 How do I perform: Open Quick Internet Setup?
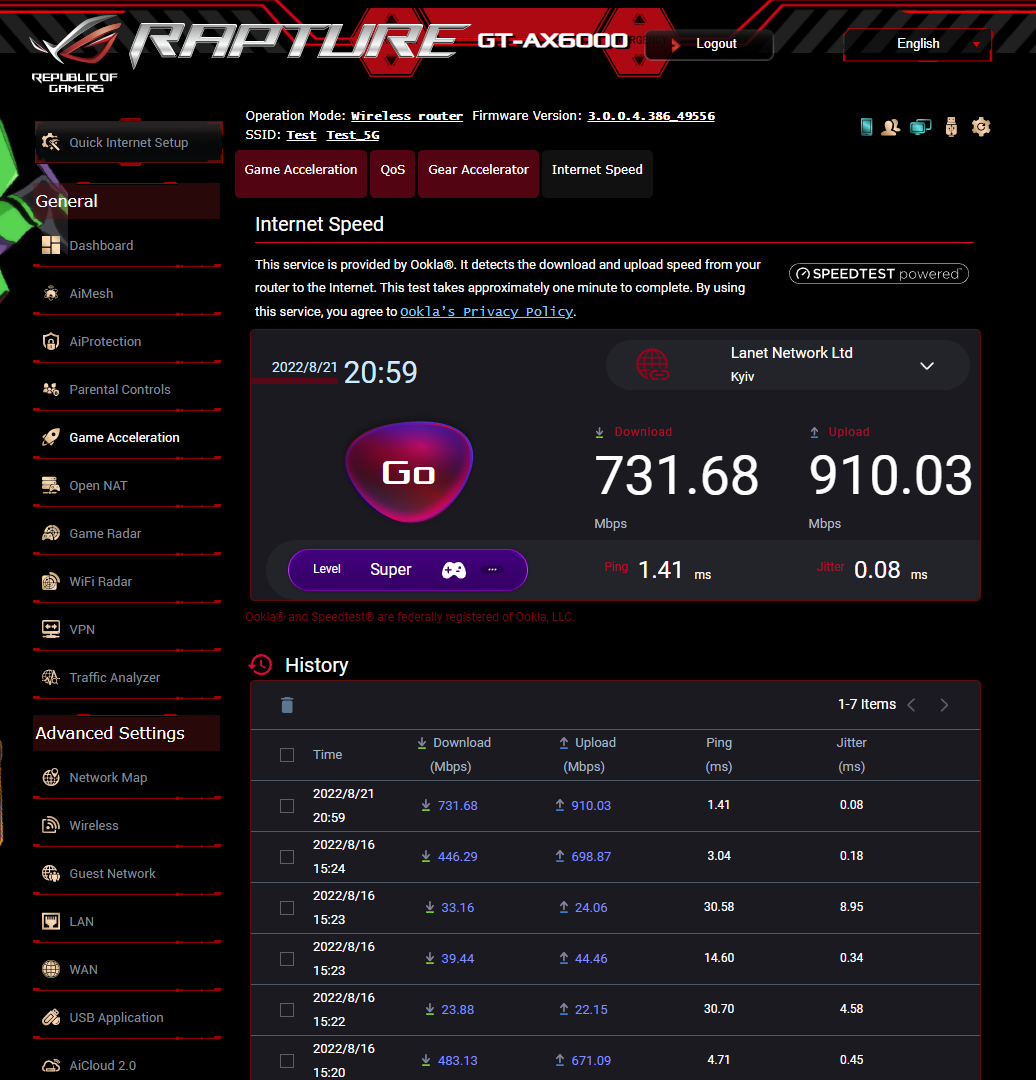click(x=129, y=143)
